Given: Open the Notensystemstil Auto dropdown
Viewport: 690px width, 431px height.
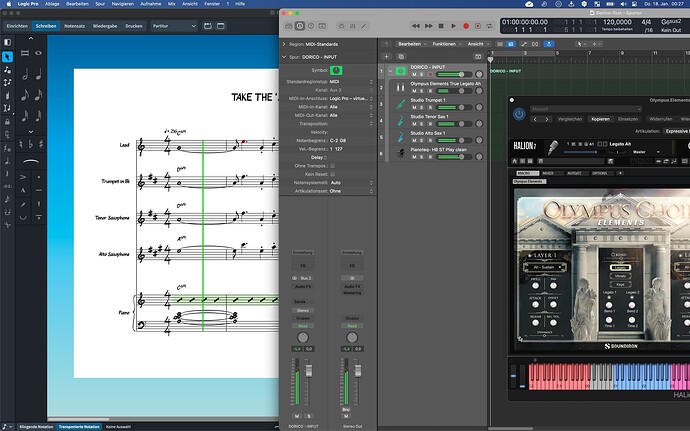Looking at the screenshot, I should 351,183.
